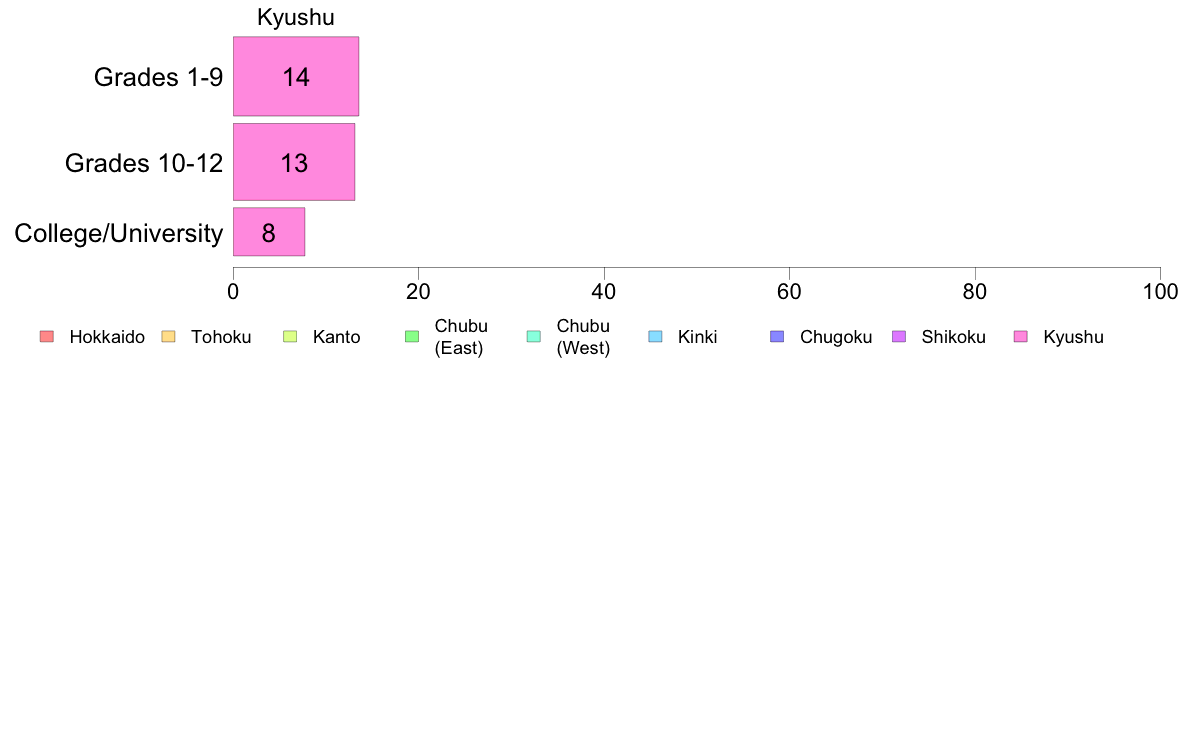
Task: Click the College/University axis label
Action: point(119,233)
